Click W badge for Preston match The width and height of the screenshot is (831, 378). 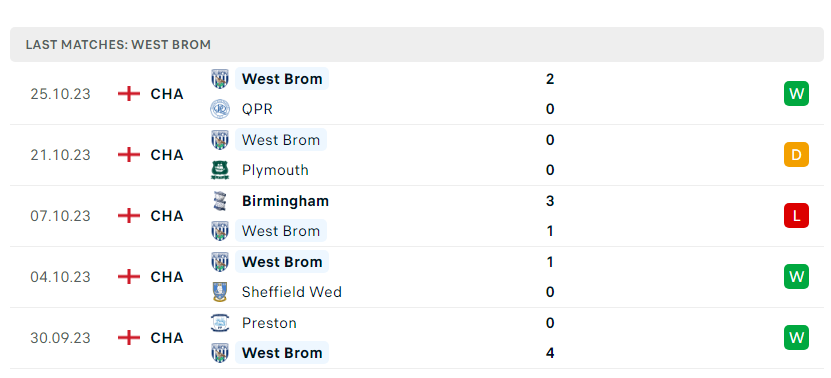[x=797, y=338]
